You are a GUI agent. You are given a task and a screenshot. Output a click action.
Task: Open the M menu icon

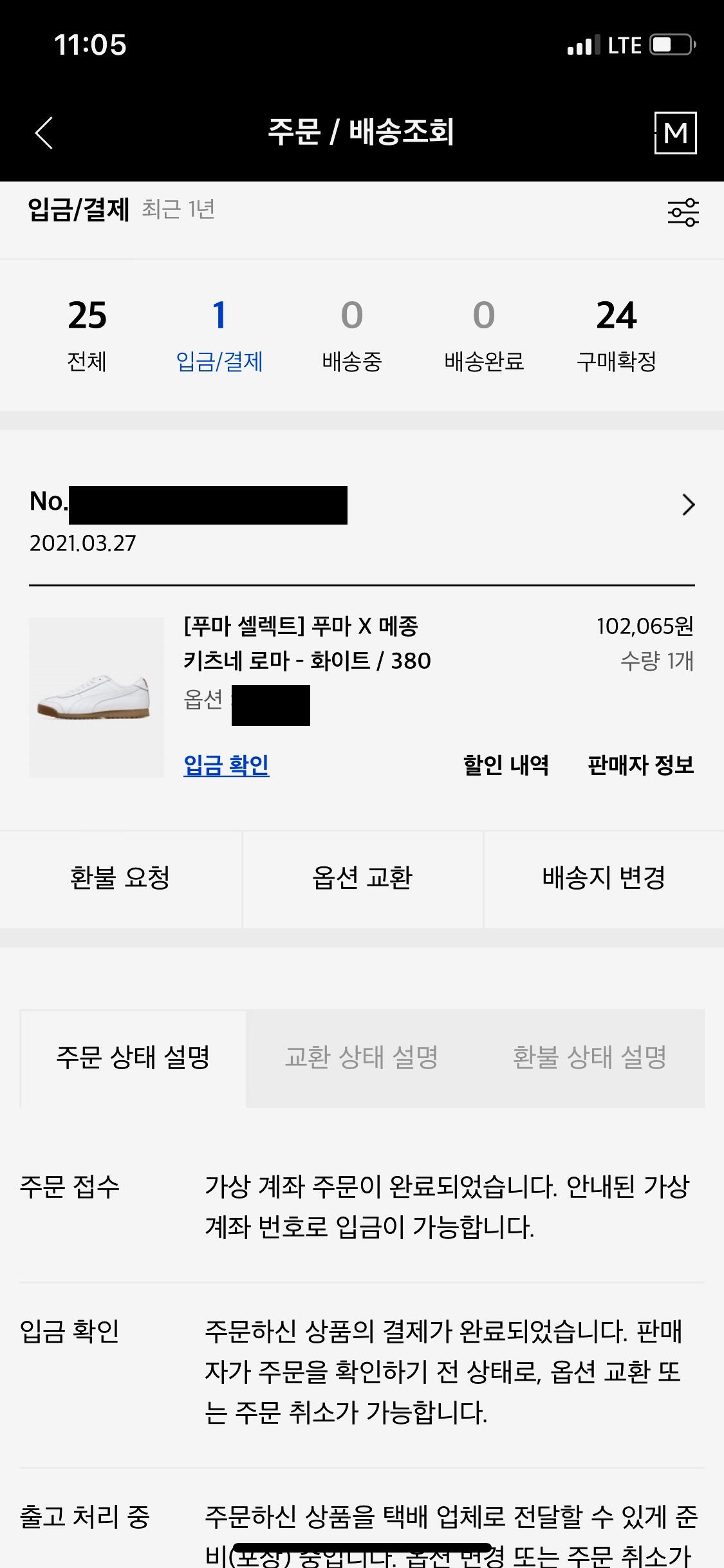675,133
